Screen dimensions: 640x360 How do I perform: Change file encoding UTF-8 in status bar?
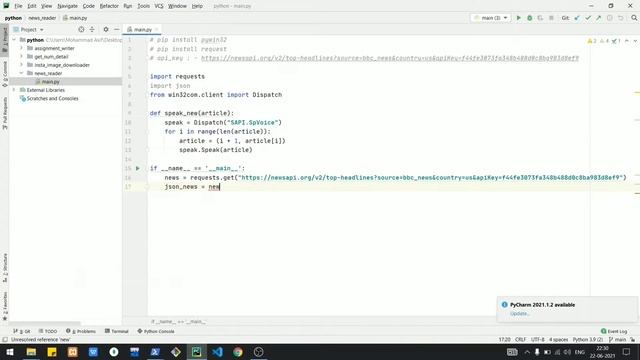538,340
